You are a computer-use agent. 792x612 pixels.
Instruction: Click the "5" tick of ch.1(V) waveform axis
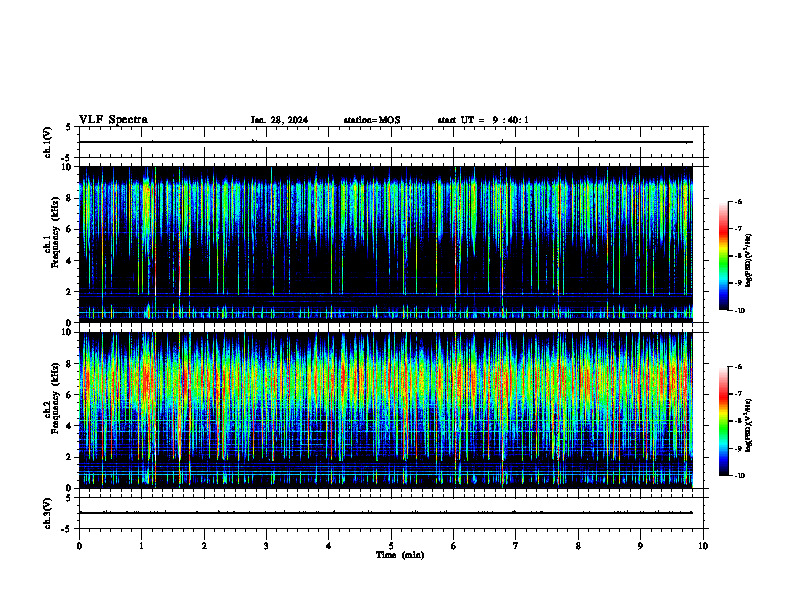(x=68, y=127)
